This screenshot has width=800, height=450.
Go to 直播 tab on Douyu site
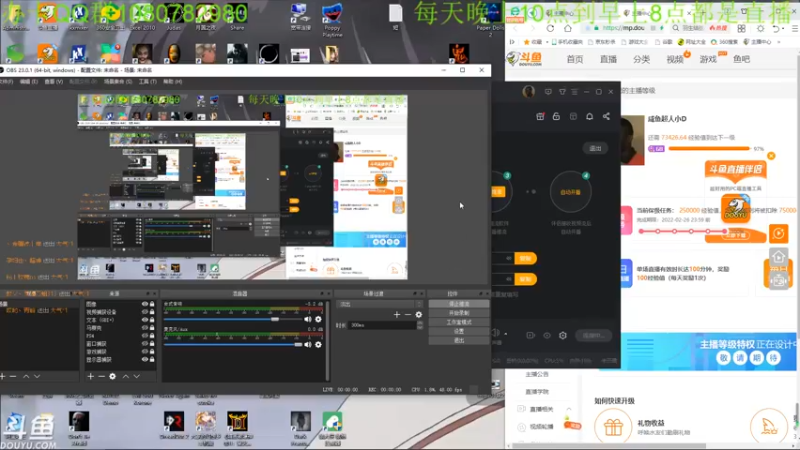[x=608, y=59]
